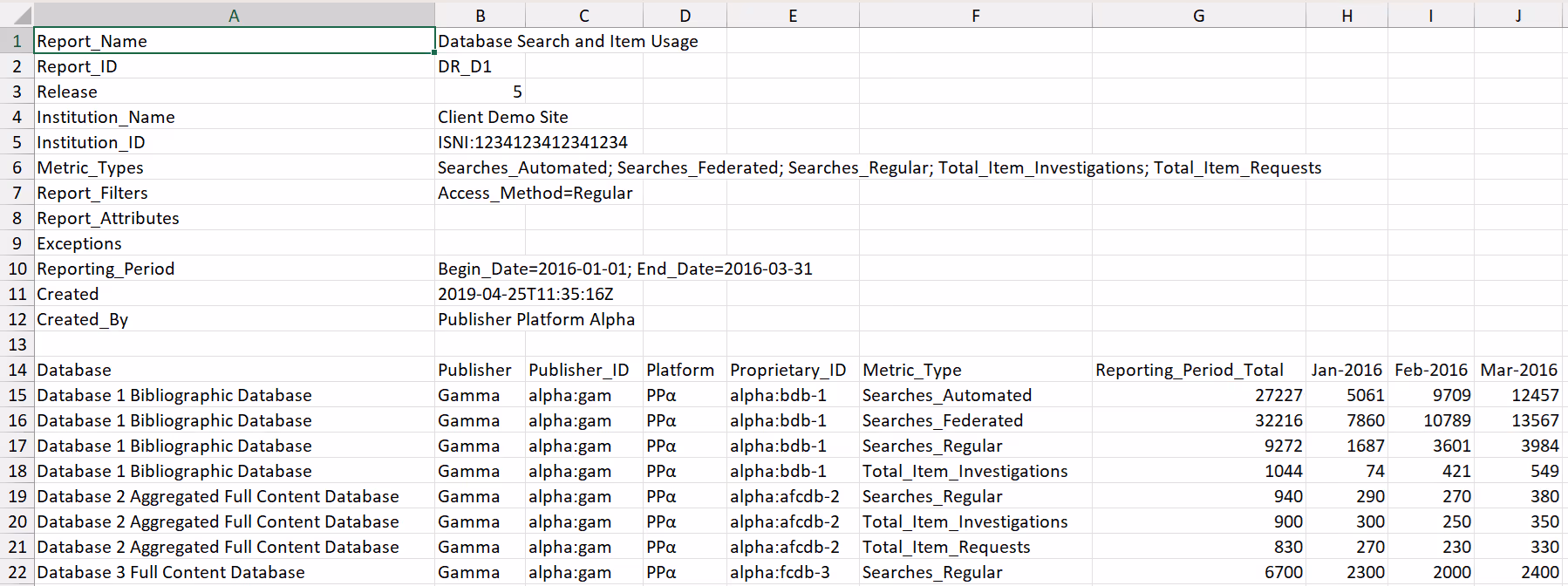The height and width of the screenshot is (586, 1568).
Task: Click the alpha:afcdb-2 cell in row 20
Action: click(x=793, y=521)
